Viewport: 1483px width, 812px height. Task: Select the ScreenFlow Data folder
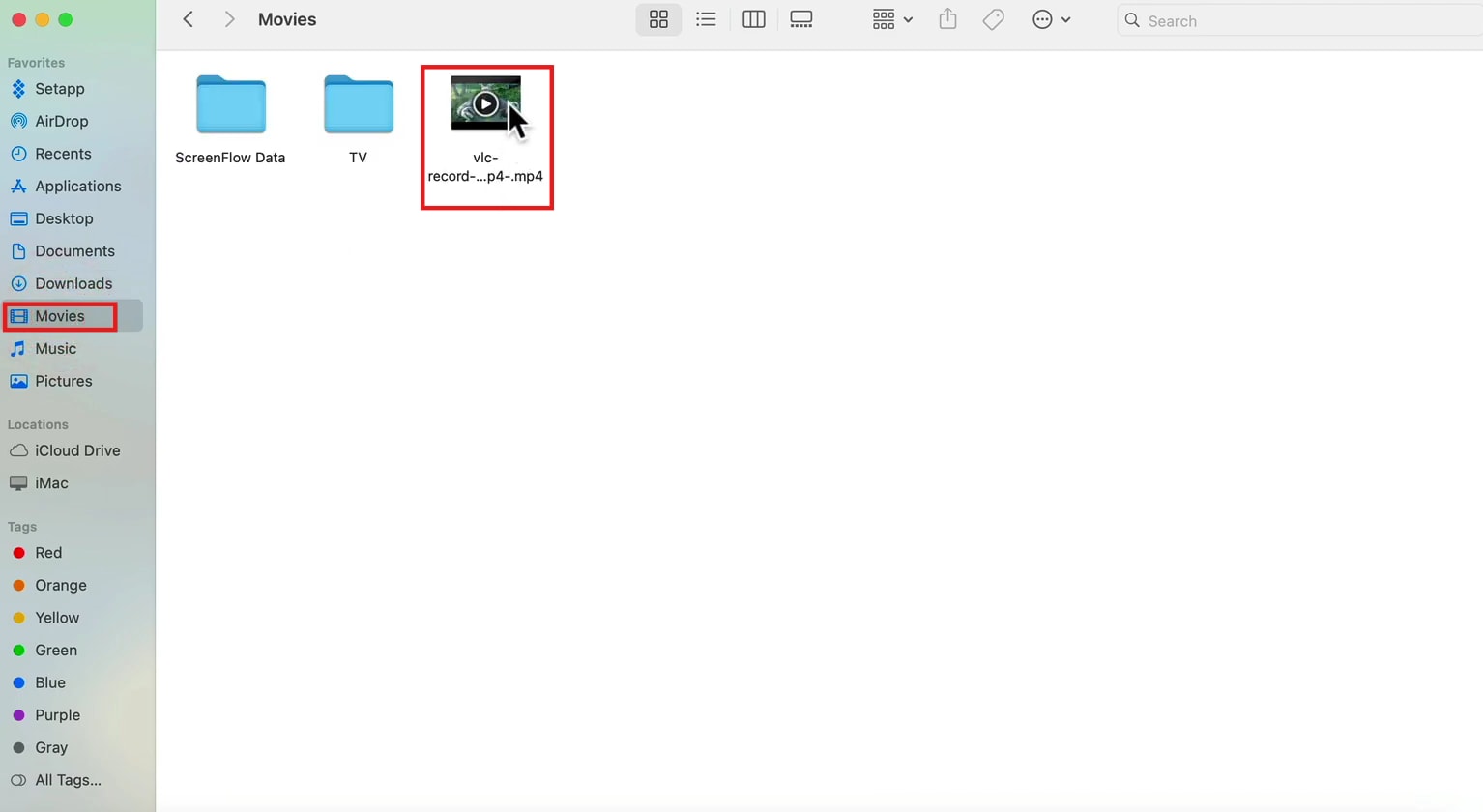click(230, 103)
